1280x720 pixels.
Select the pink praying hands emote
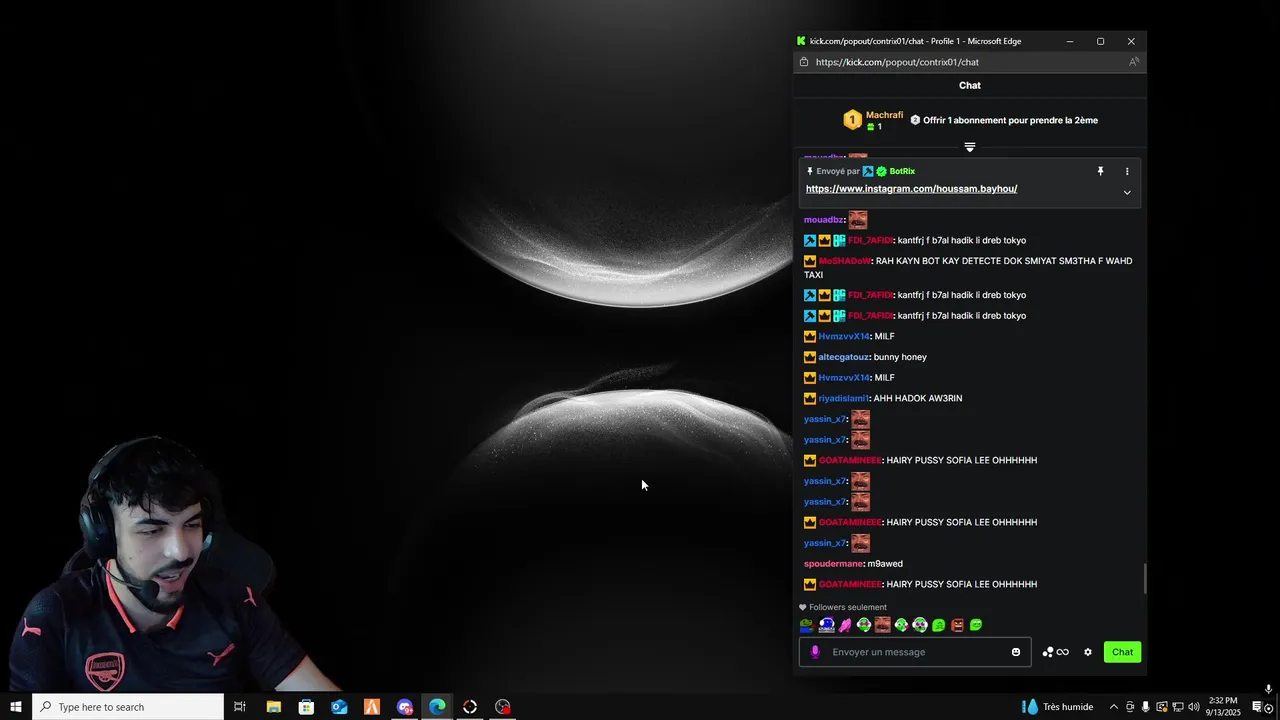click(x=845, y=625)
